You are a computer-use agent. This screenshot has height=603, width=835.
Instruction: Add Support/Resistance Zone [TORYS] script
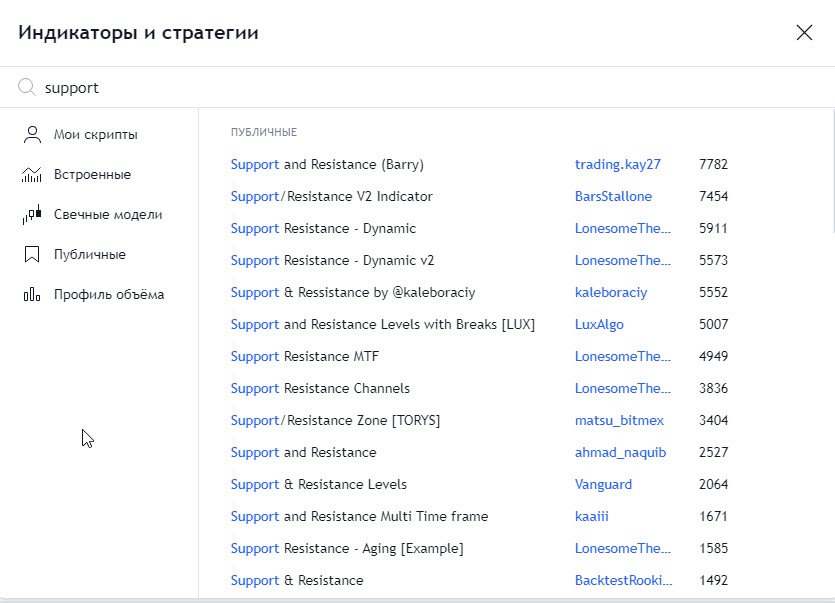coord(335,420)
